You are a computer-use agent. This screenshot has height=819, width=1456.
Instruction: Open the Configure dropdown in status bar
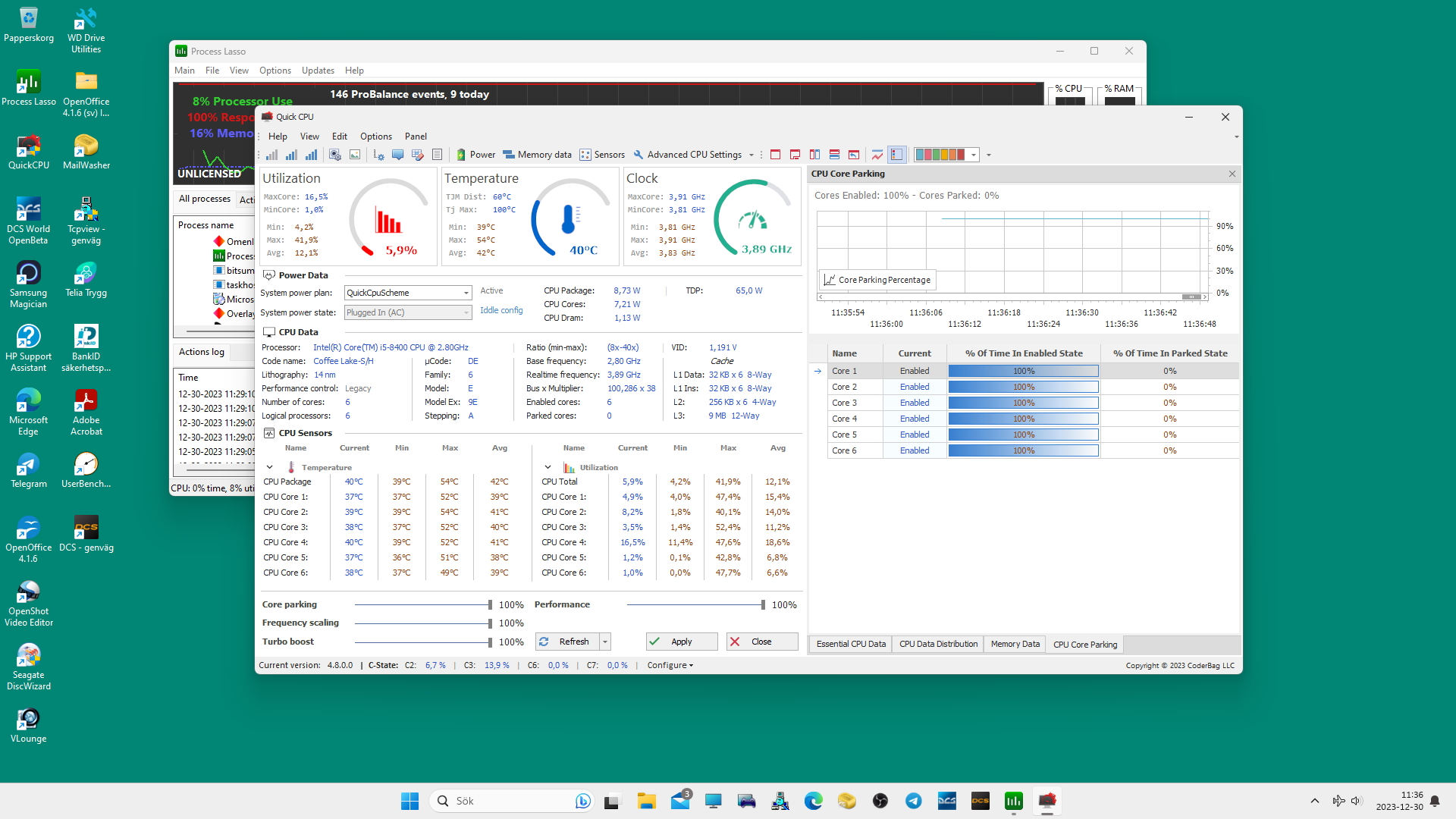[x=670, y=665]
